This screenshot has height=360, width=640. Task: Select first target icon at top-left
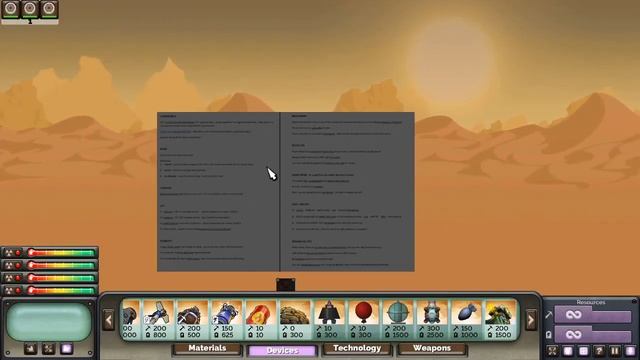11,9
